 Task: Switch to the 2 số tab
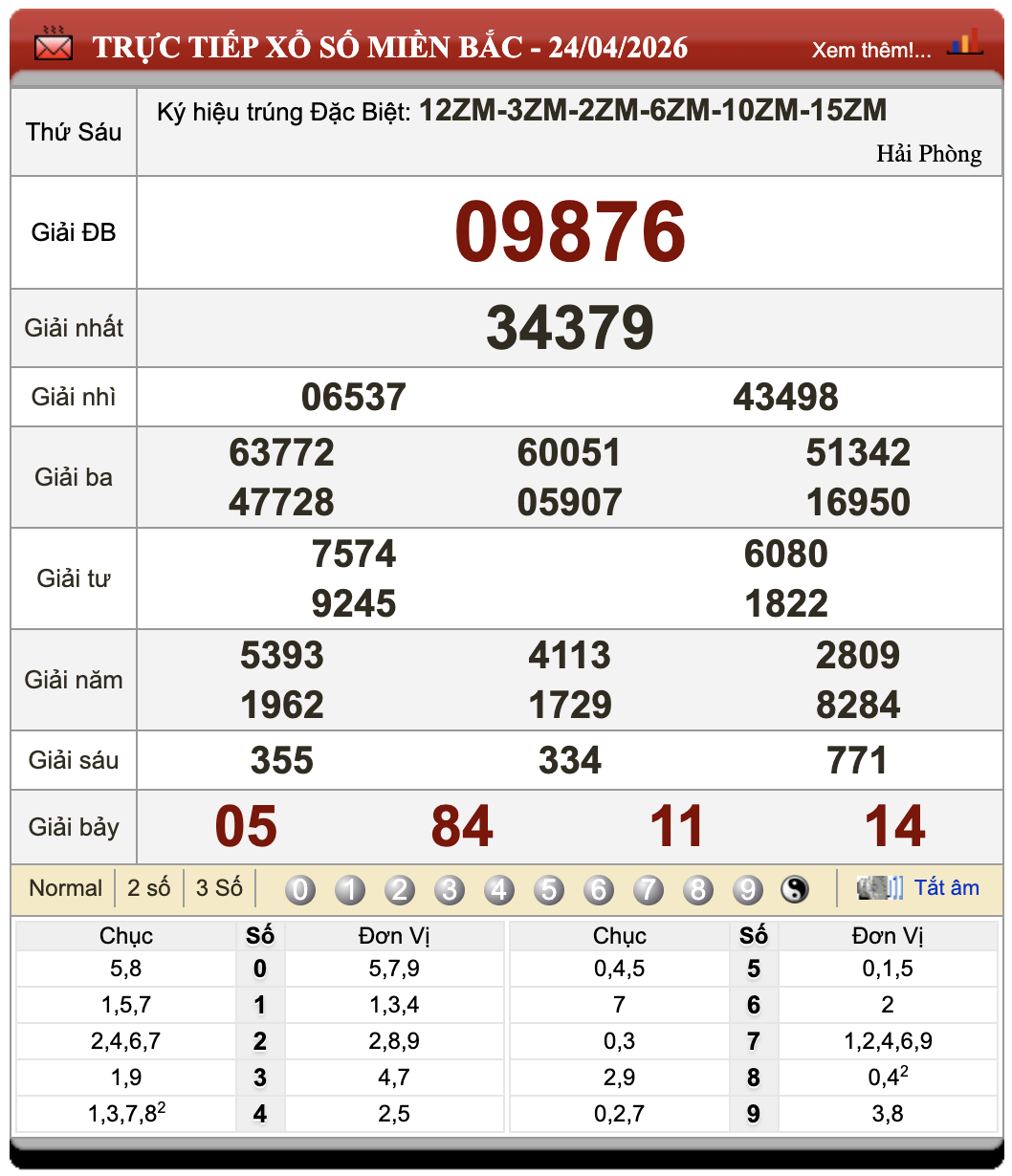[x=147, y=888]
